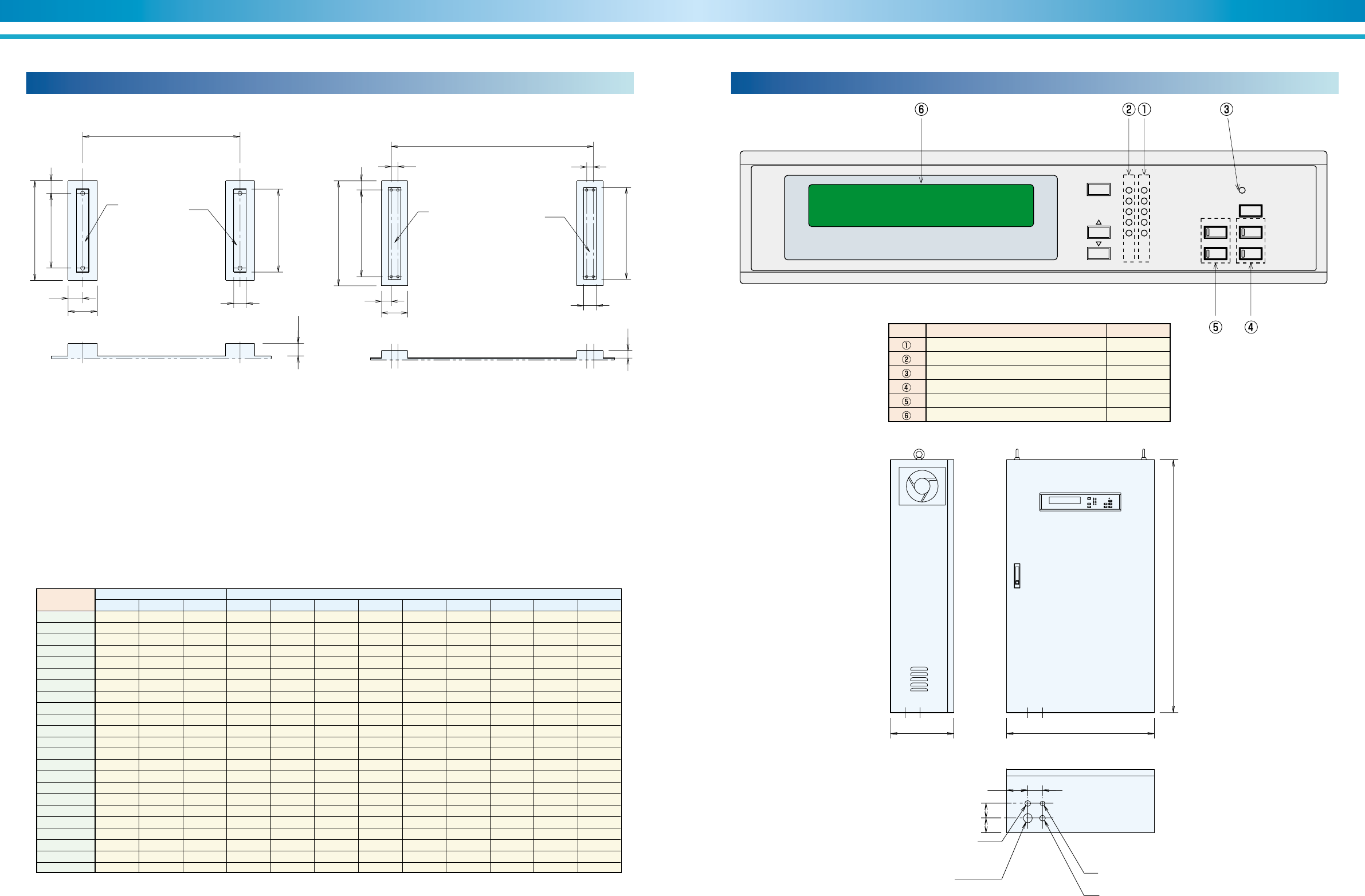
Task: Click the green LCD display screen
Action: click(x=920, y=206)
